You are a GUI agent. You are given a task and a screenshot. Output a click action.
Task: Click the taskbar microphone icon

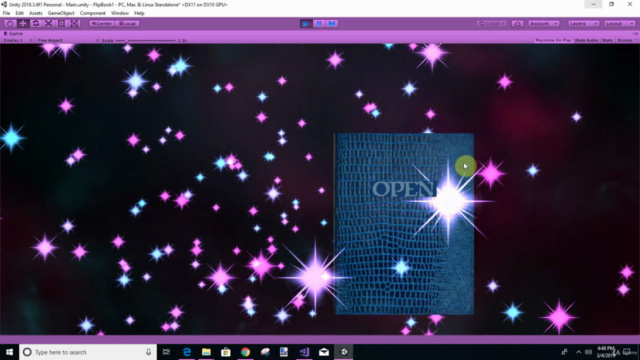tap(149, 352)
